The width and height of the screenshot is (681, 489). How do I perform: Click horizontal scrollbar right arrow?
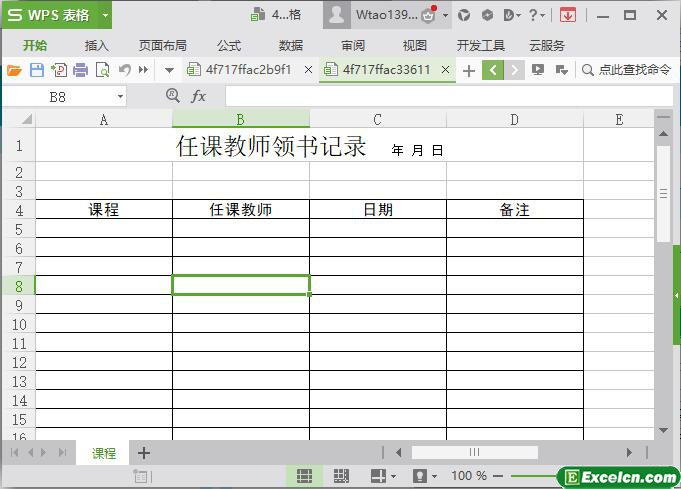(629, 453)
